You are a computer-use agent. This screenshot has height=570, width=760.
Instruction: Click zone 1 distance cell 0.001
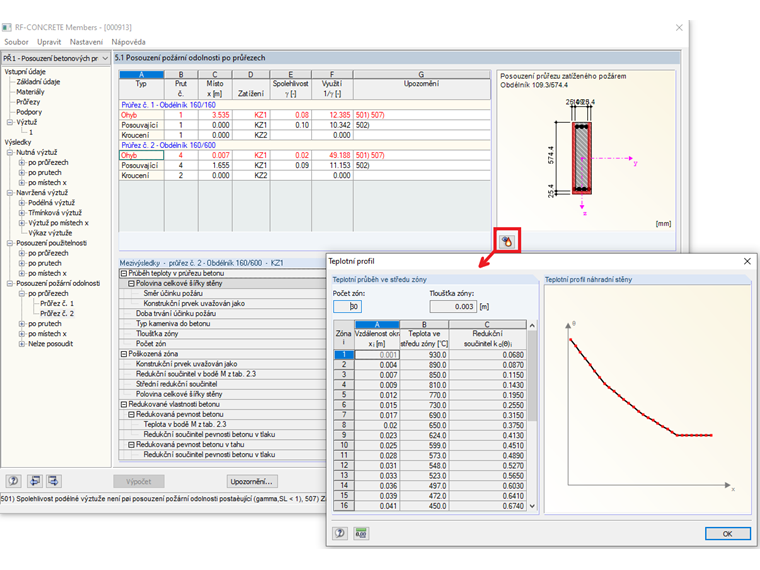(x=377, y=355)
